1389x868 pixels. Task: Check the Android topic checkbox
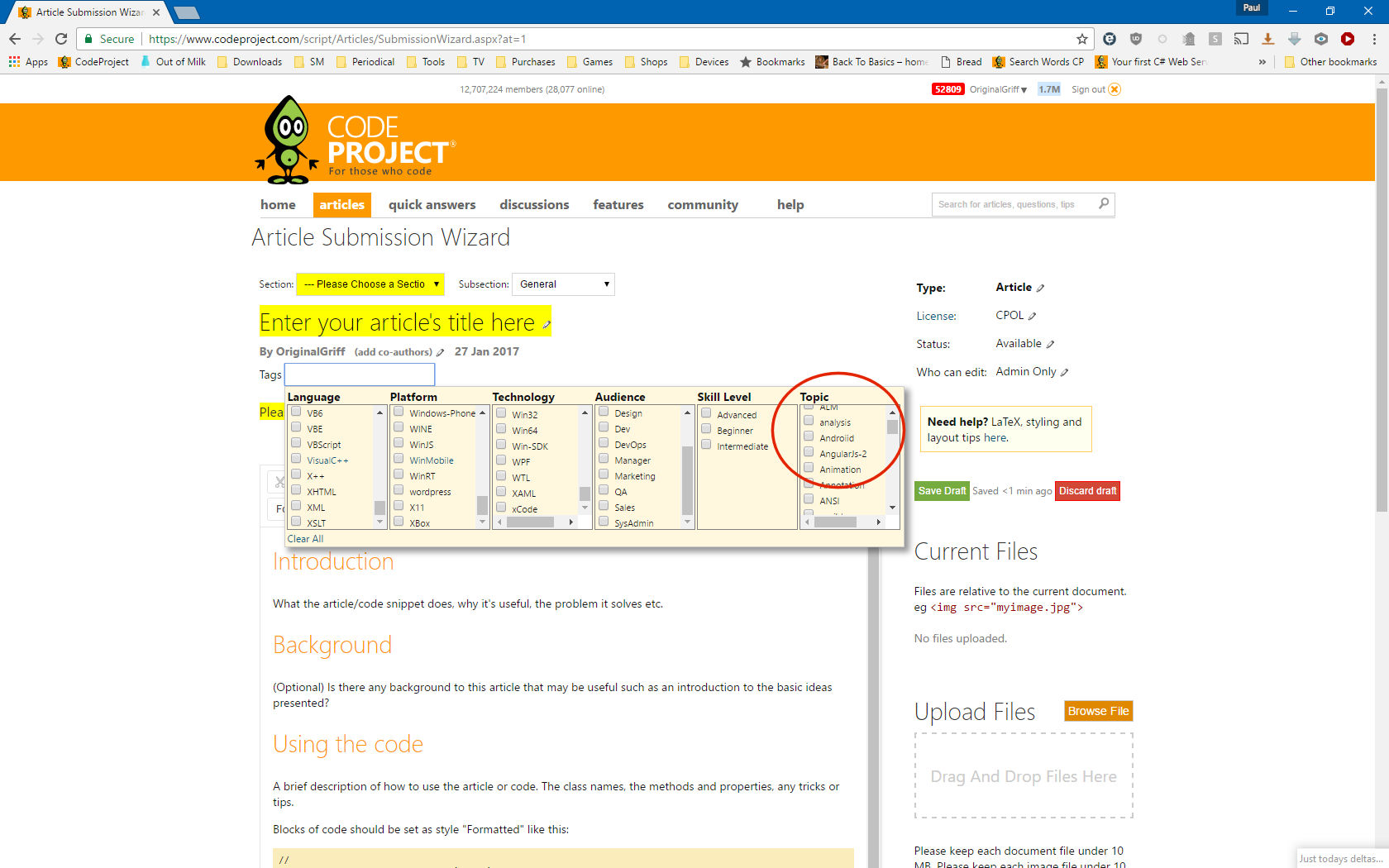point(809,436)
